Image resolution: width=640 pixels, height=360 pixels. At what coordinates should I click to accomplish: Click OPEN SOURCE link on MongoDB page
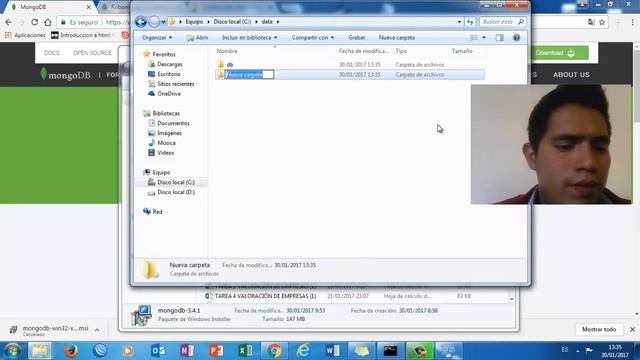point(92,53)
